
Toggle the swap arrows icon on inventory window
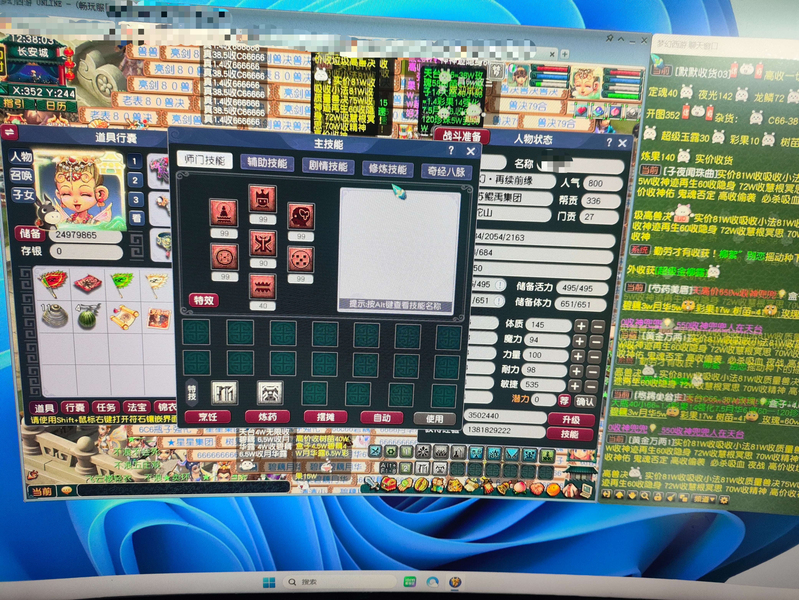click(10, 133)
